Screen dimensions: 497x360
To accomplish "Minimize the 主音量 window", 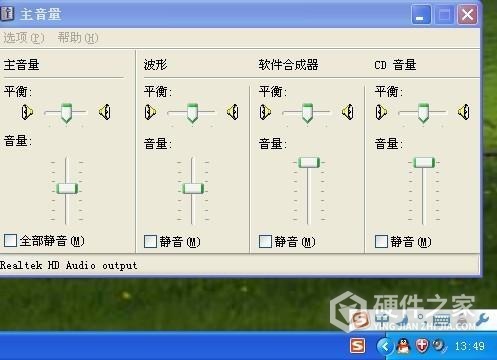I will (421, 15).
